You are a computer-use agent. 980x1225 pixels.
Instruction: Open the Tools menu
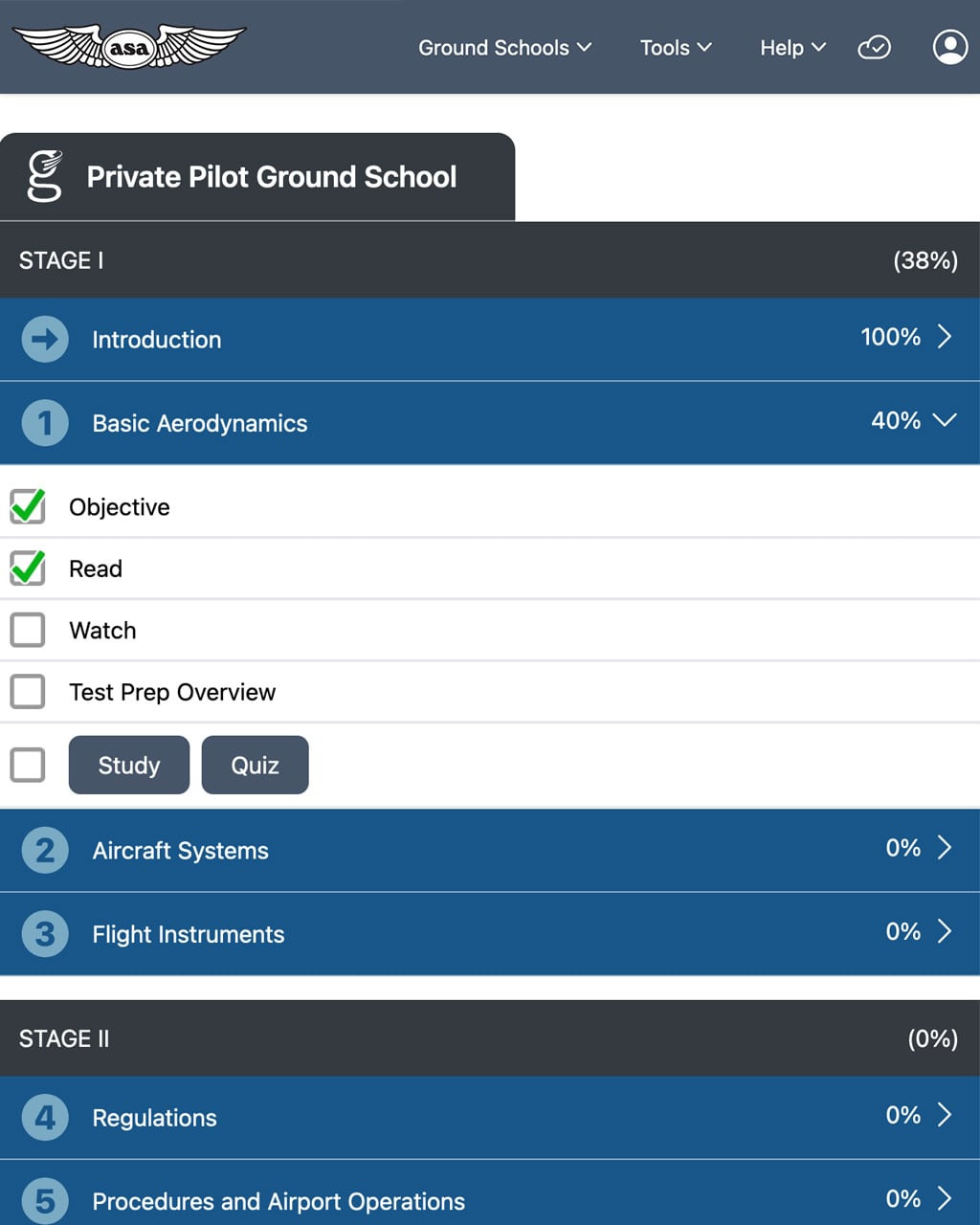coord(677,47)
